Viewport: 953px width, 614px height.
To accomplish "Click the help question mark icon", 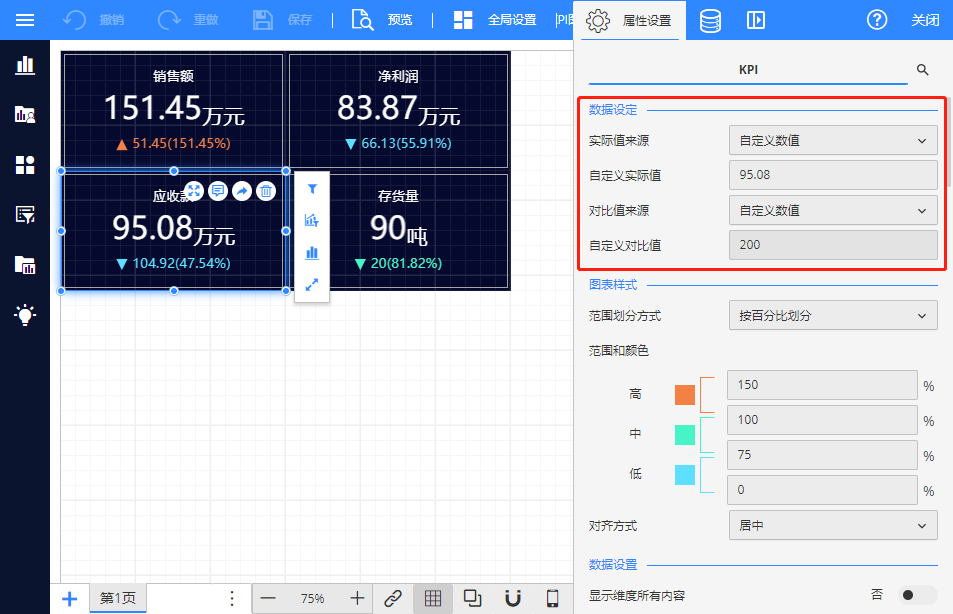I will pos(877,20).
